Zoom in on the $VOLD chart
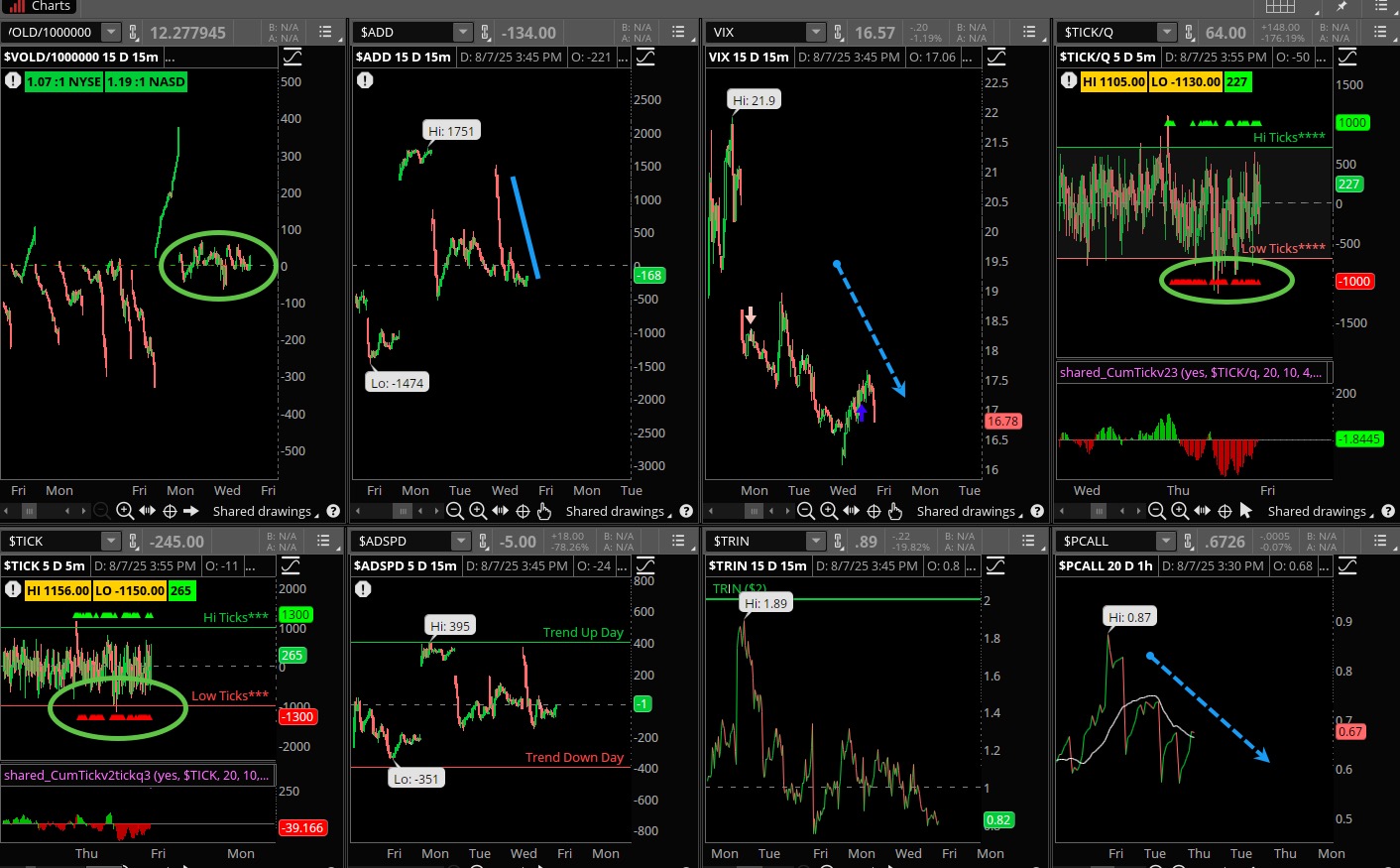This screenshot has width=1400, height=868. click(125, 511)
